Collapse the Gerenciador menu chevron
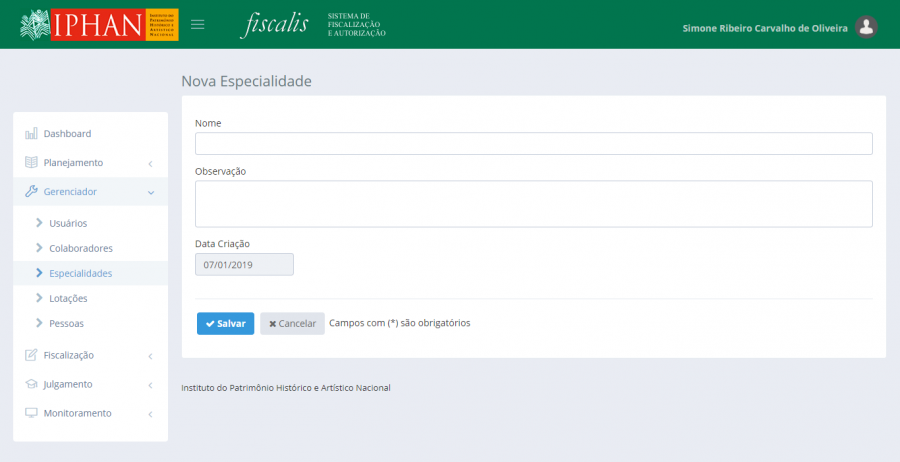Viewport: 900px width, 462px height. coord(150,192)
